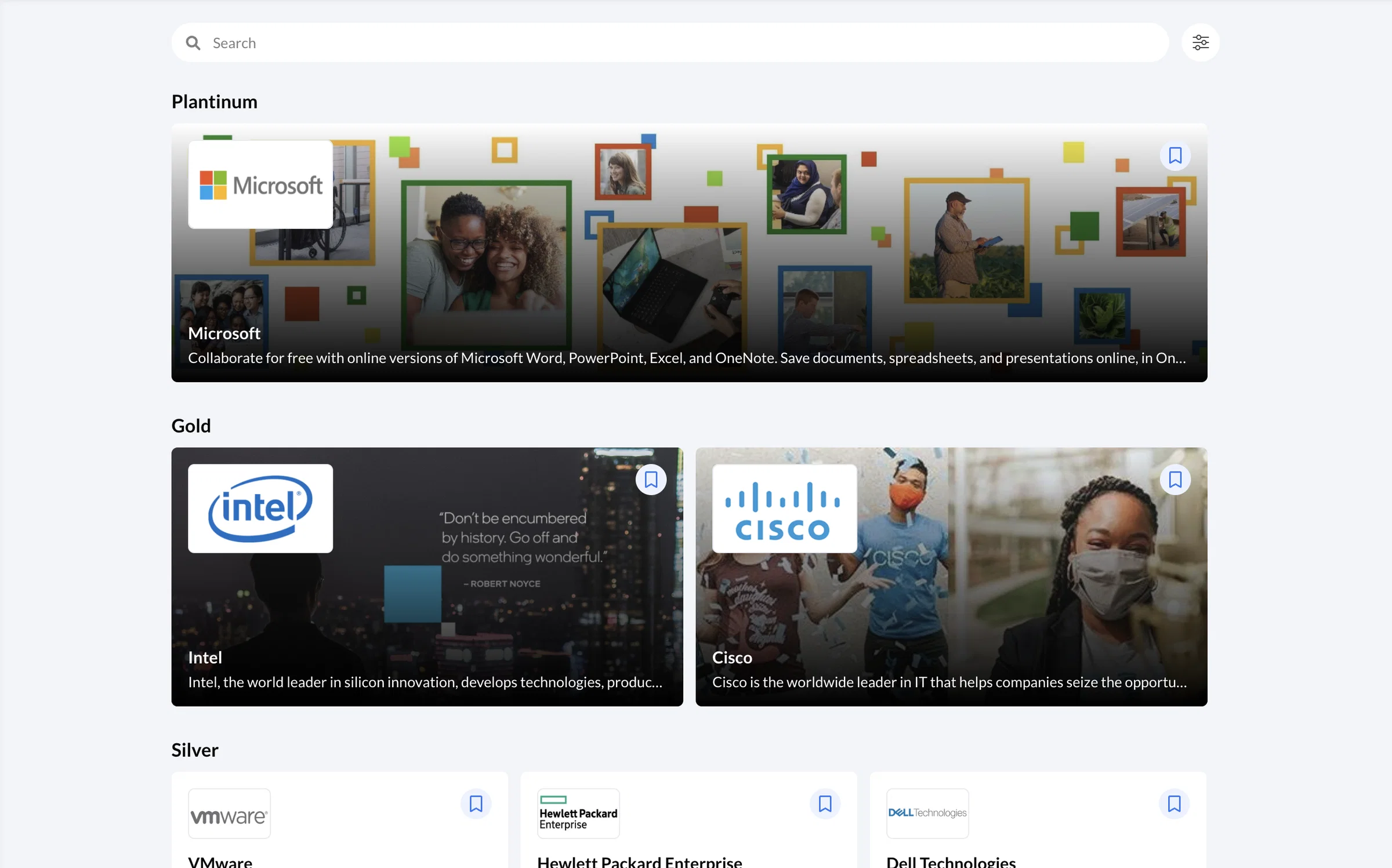The height and width of the screenshot is (868, 1392).
Task: Click the search magnifier icon
Action: 193,43
